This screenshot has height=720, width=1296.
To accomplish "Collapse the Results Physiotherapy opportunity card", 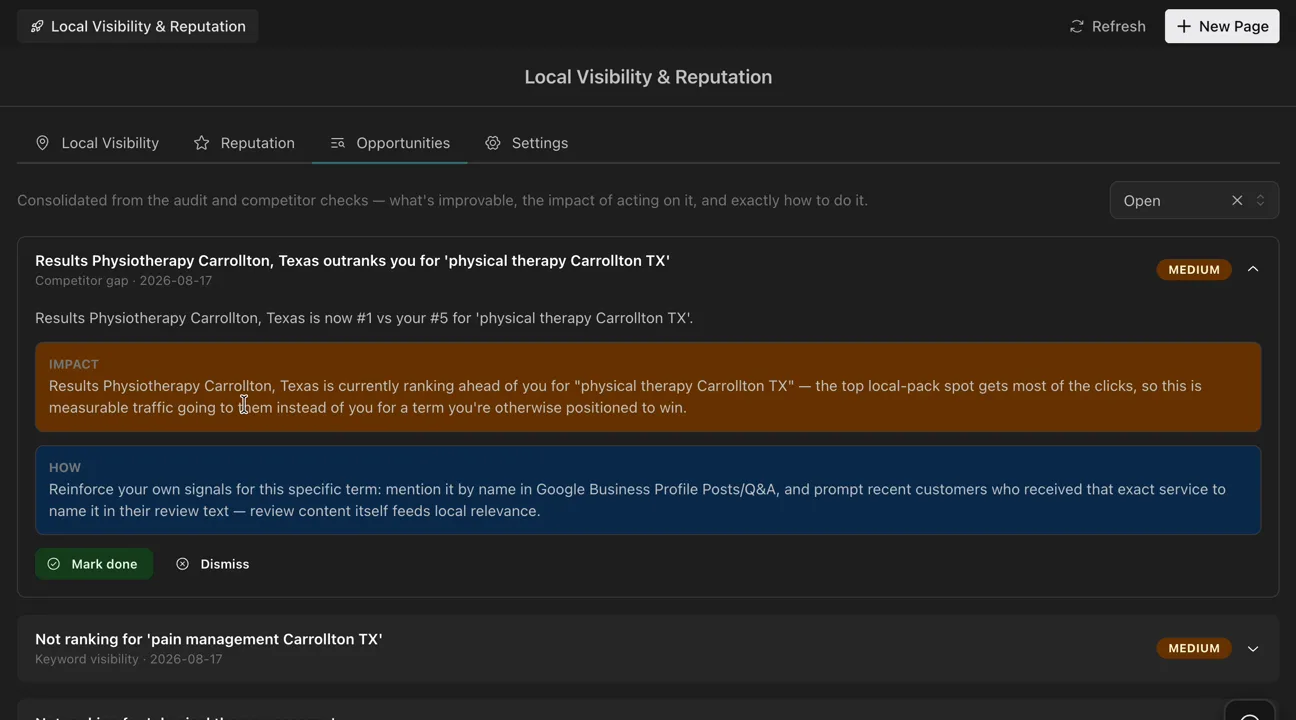I will (x=1253, y=270).
